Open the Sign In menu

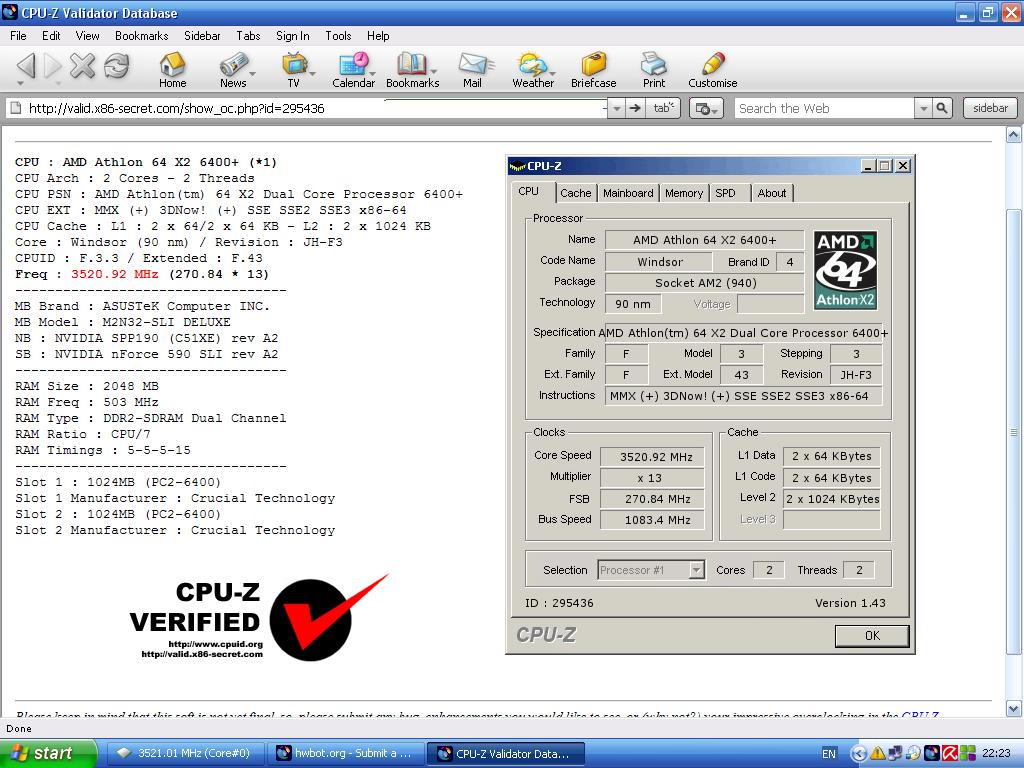point(293,36)
